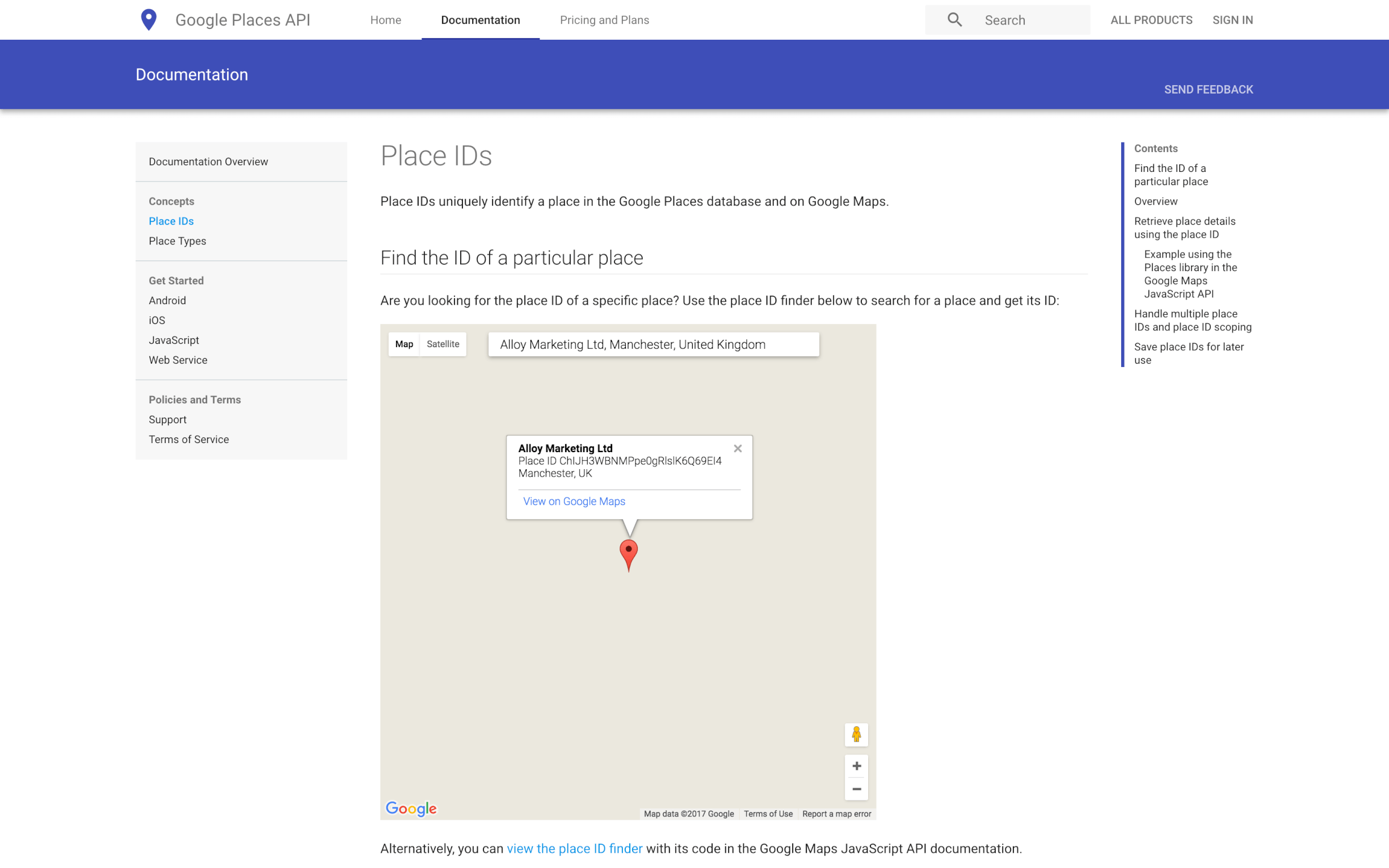Click the Google Places API pin logo
1389x868 pixels.
click(x=149, y=20)
